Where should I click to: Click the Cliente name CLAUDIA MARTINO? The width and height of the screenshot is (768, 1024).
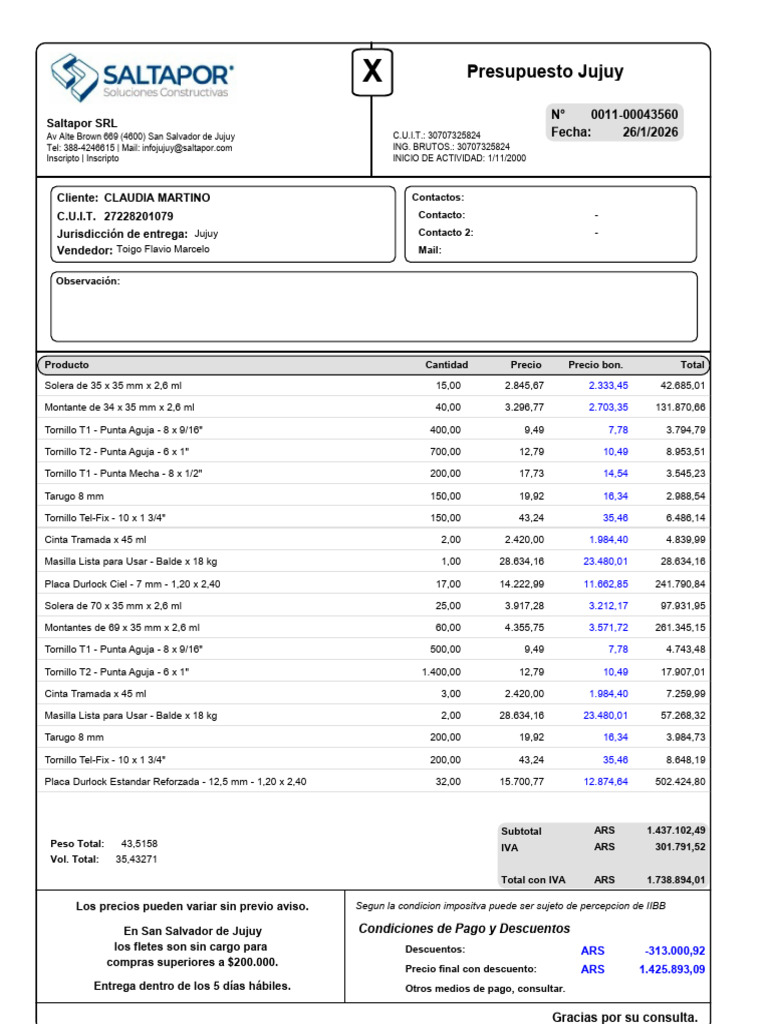(157, 198)
